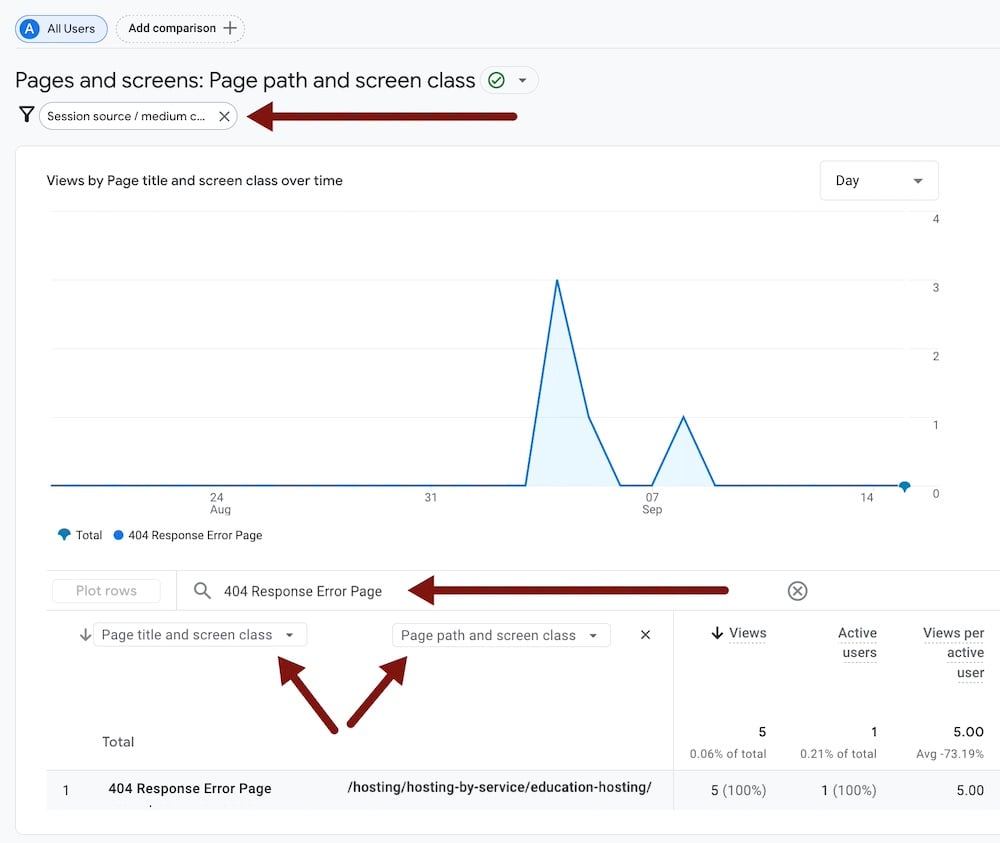Click the search magnifier icon in table
1000x843 pixels.
[202, 591]
